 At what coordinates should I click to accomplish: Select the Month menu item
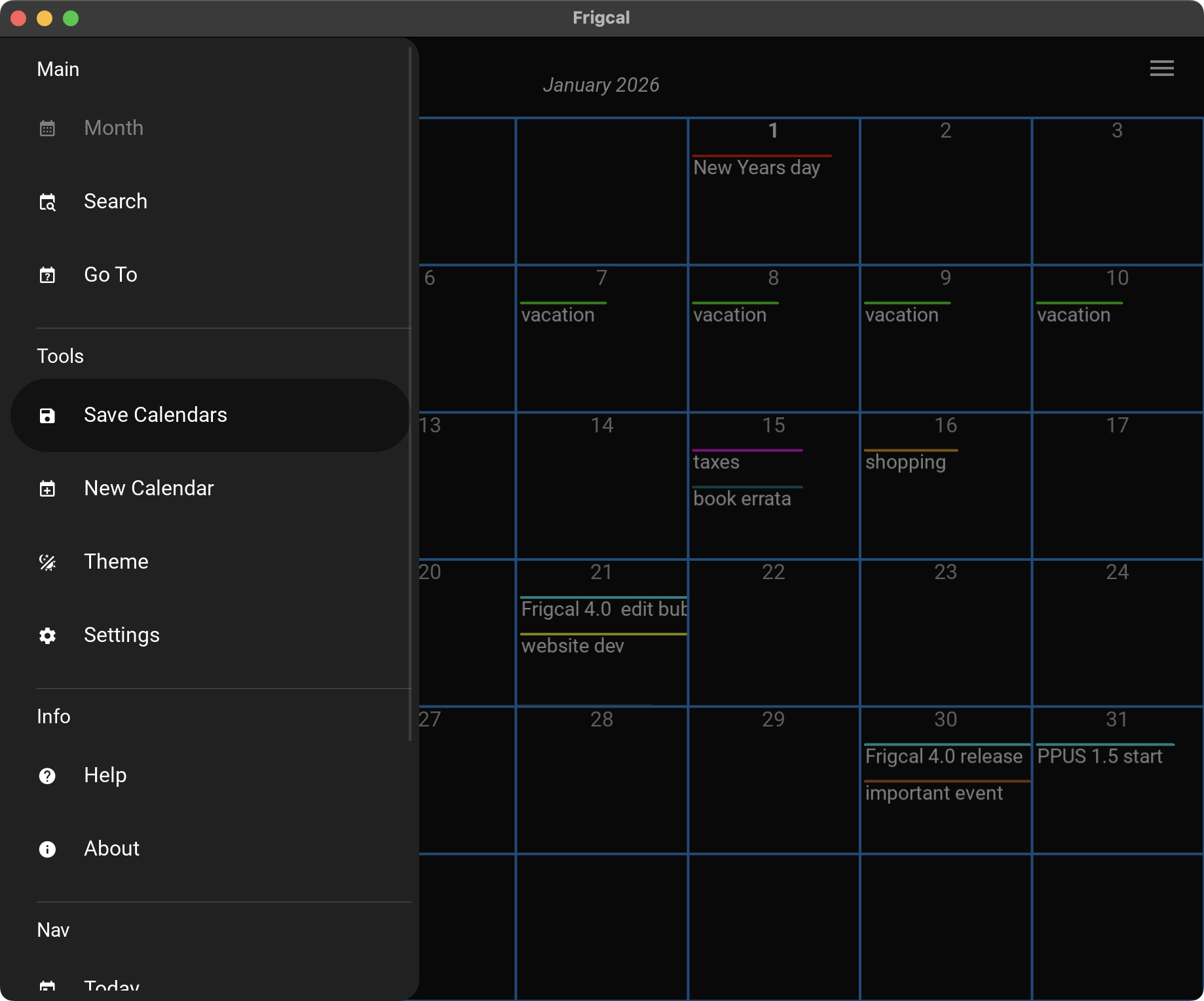click(113, 128)
